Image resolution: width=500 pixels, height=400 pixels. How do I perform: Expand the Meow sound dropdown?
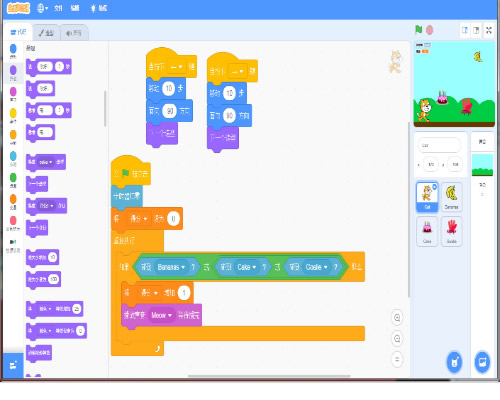click(161, 315)
